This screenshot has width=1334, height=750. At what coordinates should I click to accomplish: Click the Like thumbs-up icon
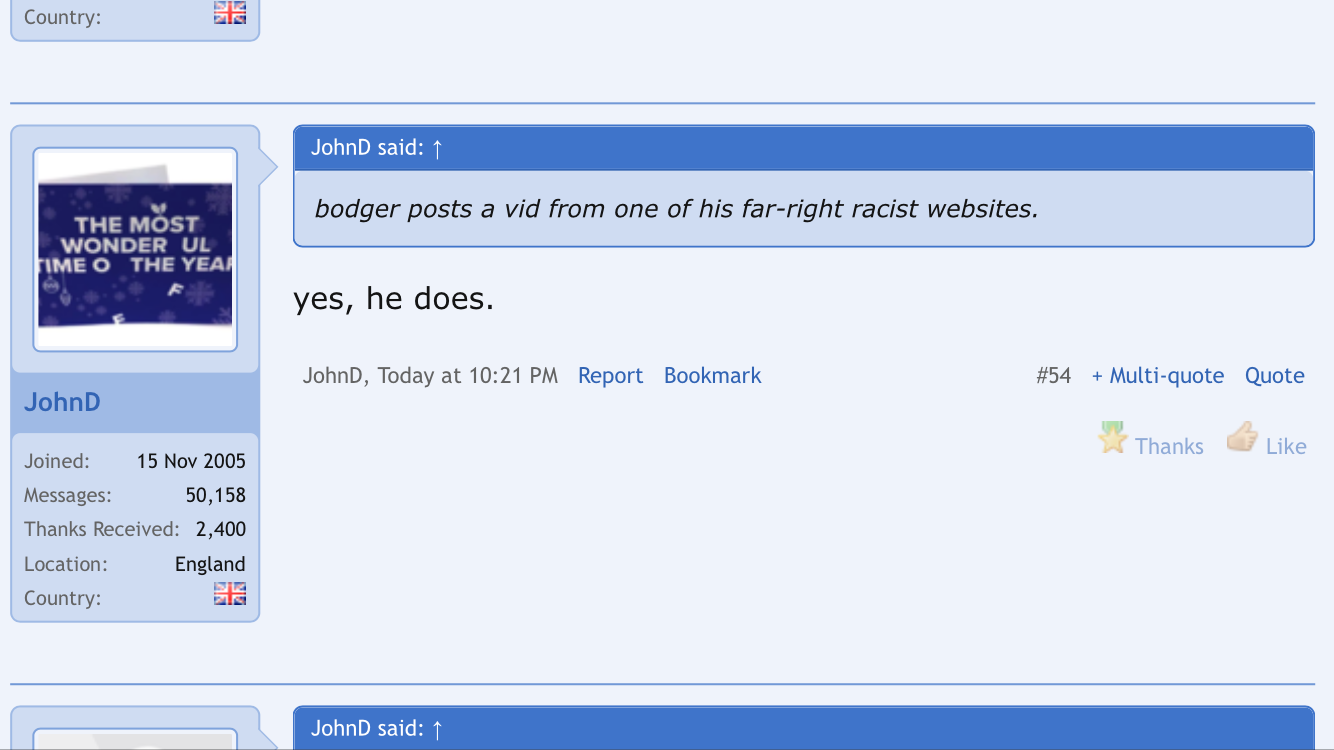coord(1242,437)
